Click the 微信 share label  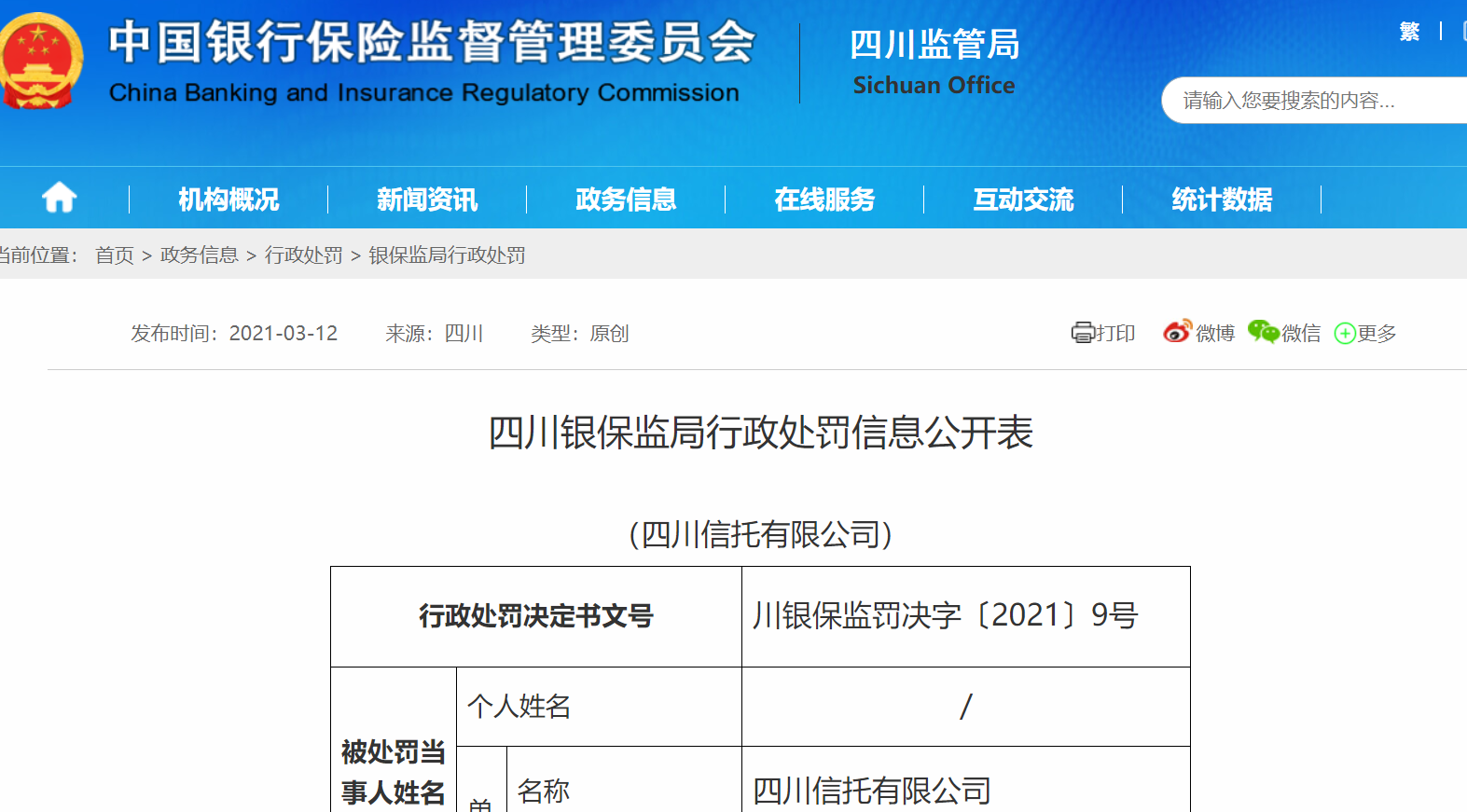point(1301,333)
